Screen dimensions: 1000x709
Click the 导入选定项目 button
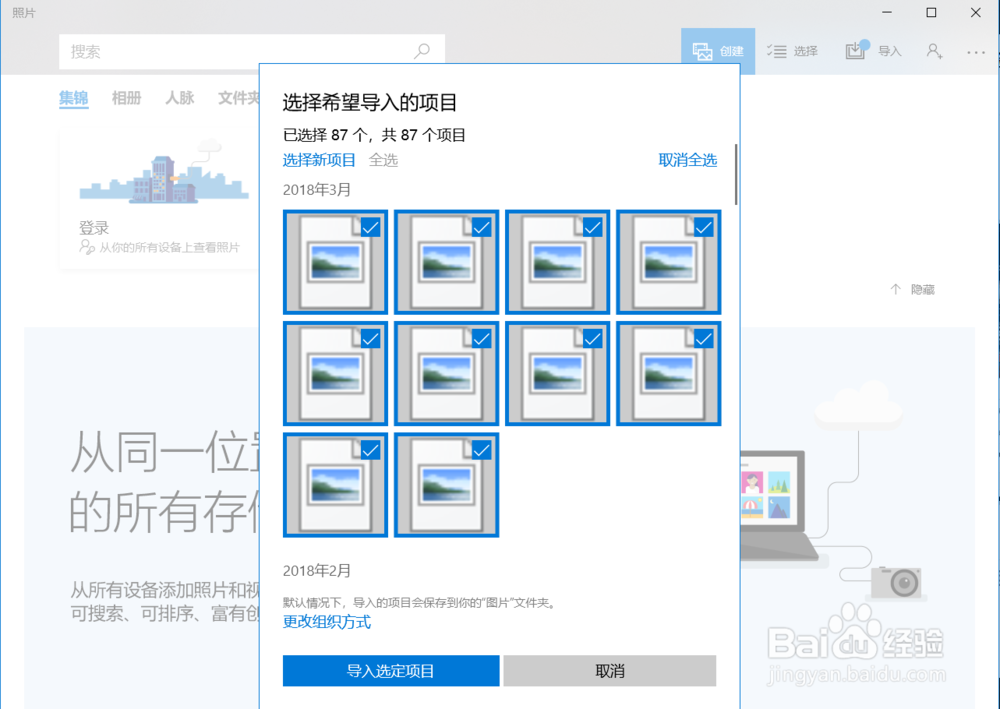tap(391, 671)
